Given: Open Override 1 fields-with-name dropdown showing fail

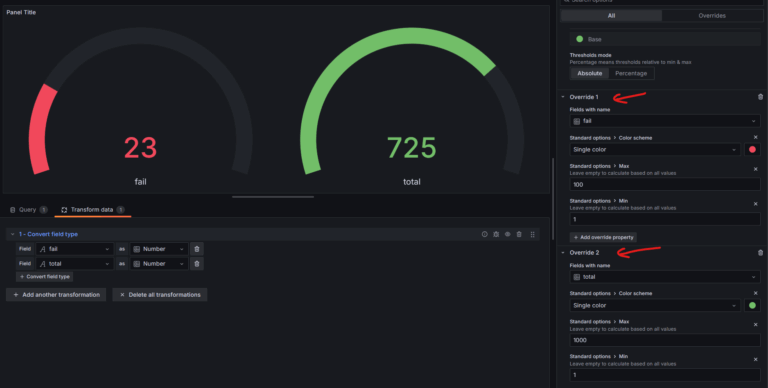Looking at the screenshot, I should click(x=665, y=121).
